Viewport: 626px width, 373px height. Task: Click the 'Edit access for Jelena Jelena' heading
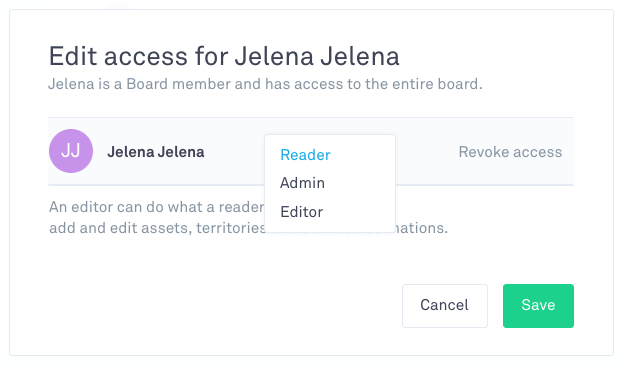click(224, 56)
